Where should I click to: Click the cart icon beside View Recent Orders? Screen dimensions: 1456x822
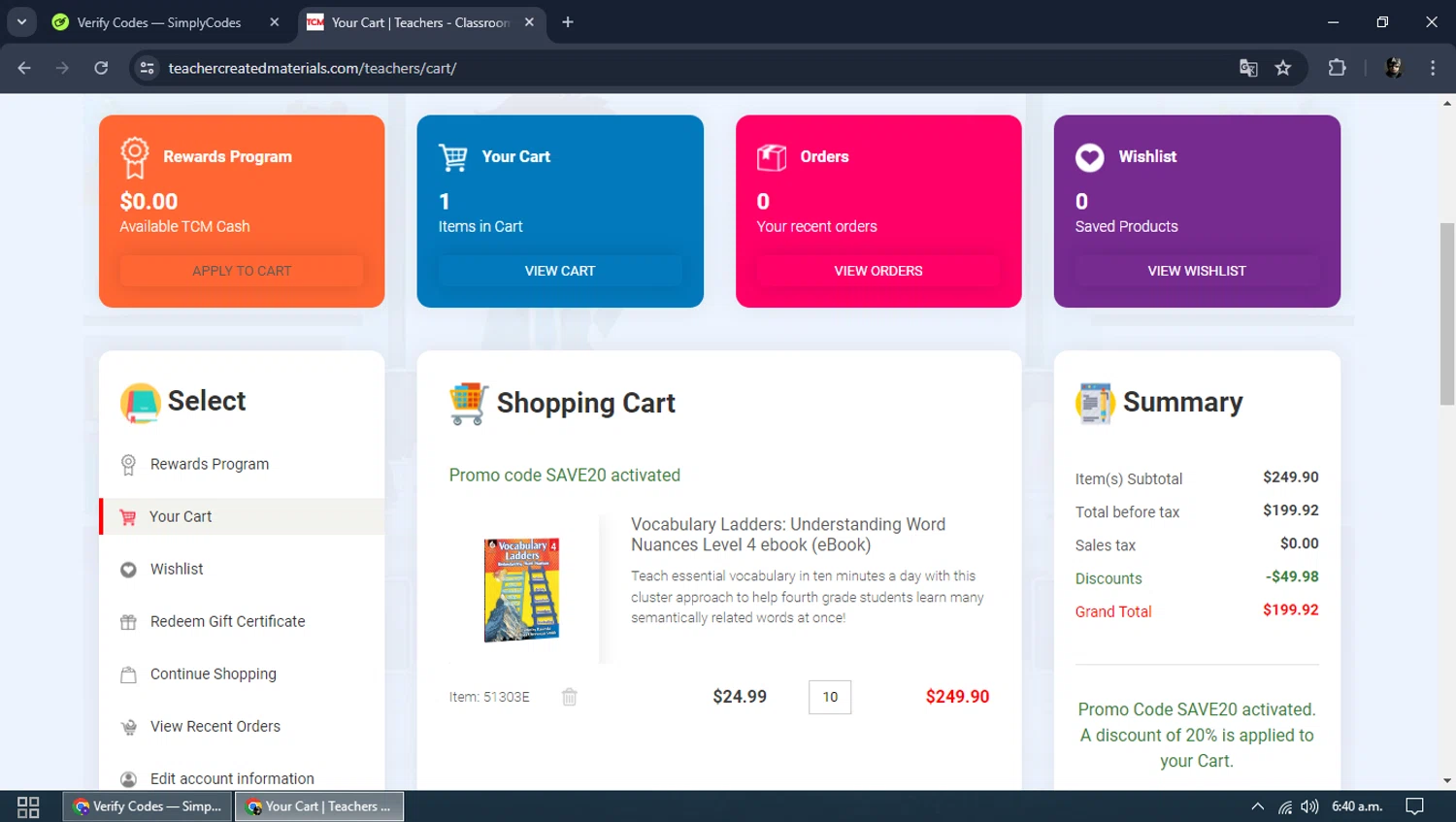click(x=128, y=727)
